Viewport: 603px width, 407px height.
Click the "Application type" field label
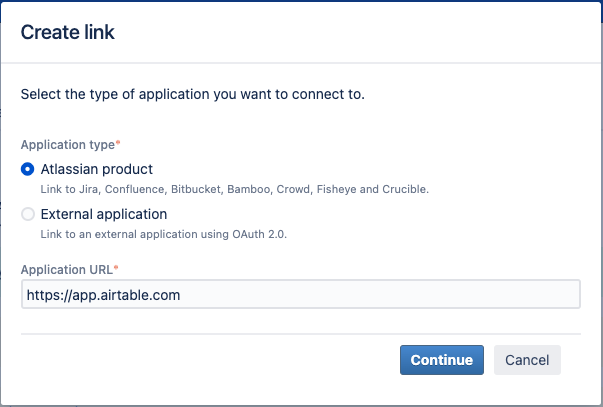[68, 145]
